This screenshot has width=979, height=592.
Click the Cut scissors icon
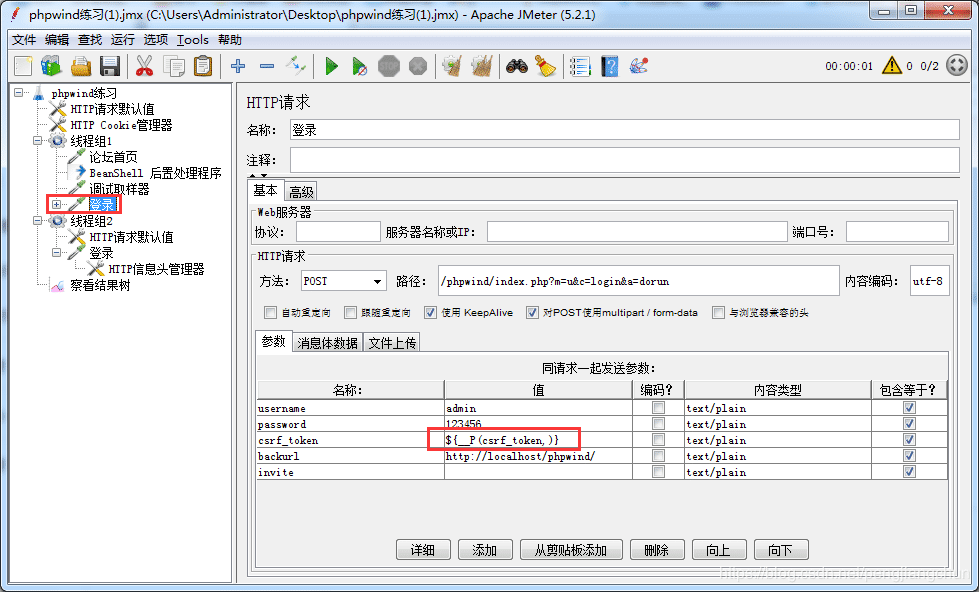coord(144,67)
